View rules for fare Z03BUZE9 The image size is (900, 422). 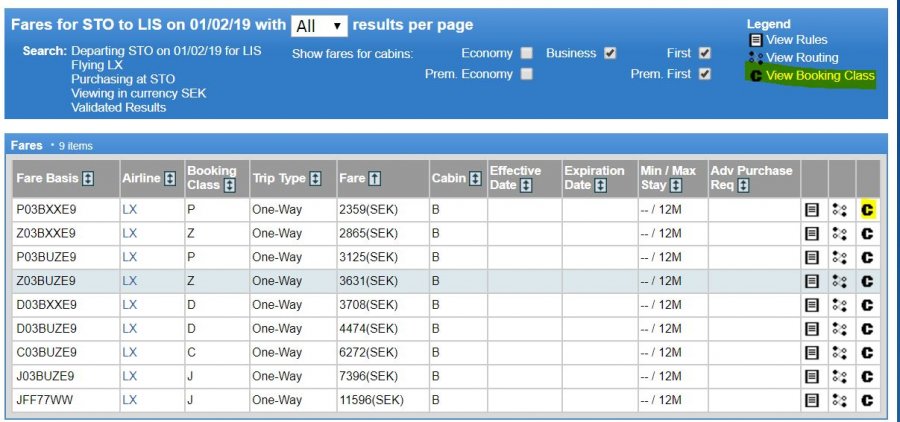pyautogui.click(x=813, y=281)
